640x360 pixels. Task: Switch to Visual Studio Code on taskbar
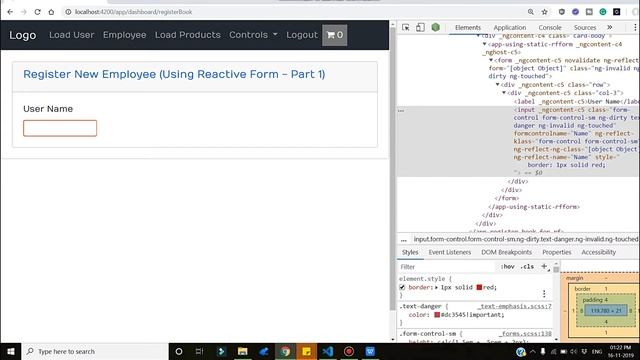point(327,351)
